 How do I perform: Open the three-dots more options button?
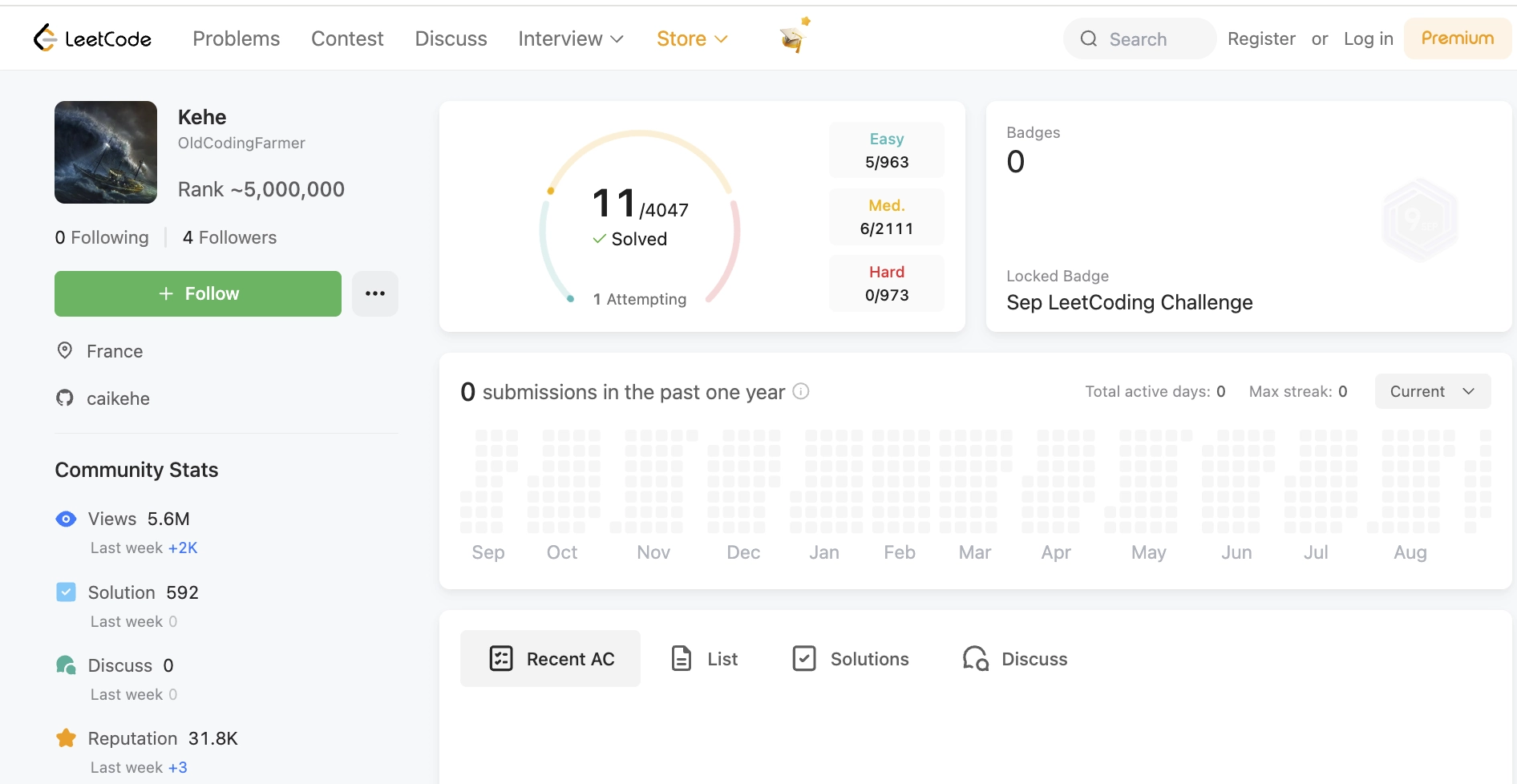pos(375,293)
